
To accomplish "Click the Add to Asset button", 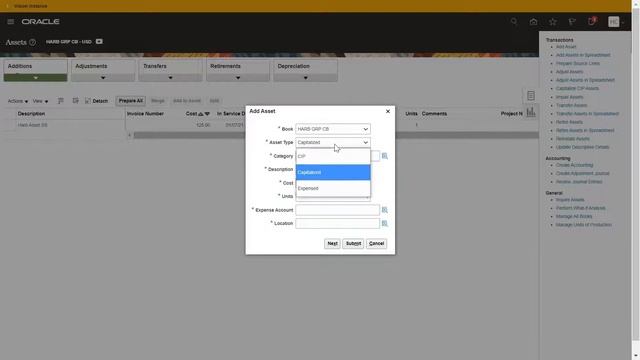I will (187, 101).
